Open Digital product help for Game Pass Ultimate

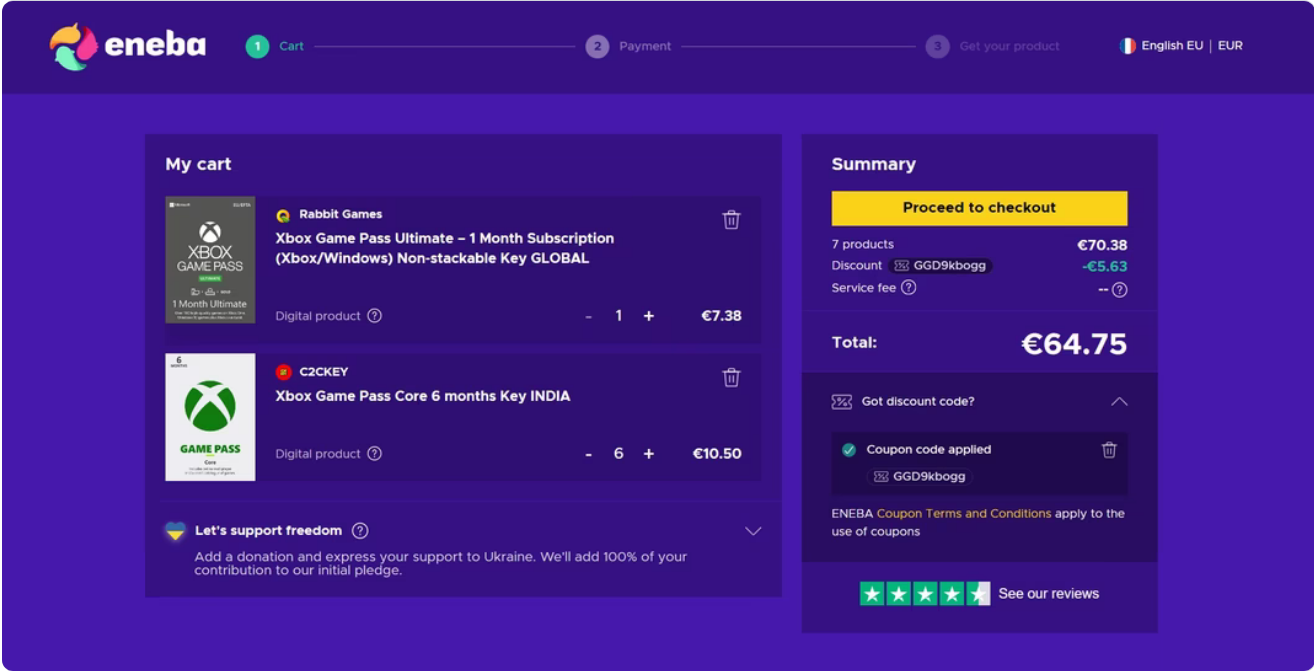pos(374,316)
